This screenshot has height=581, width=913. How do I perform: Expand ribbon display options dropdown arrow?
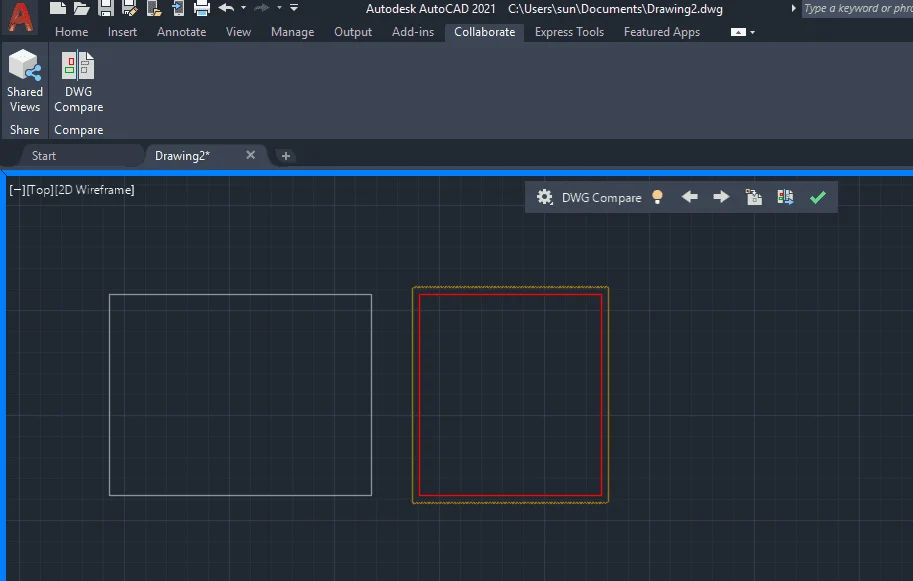tap(753, 33)
